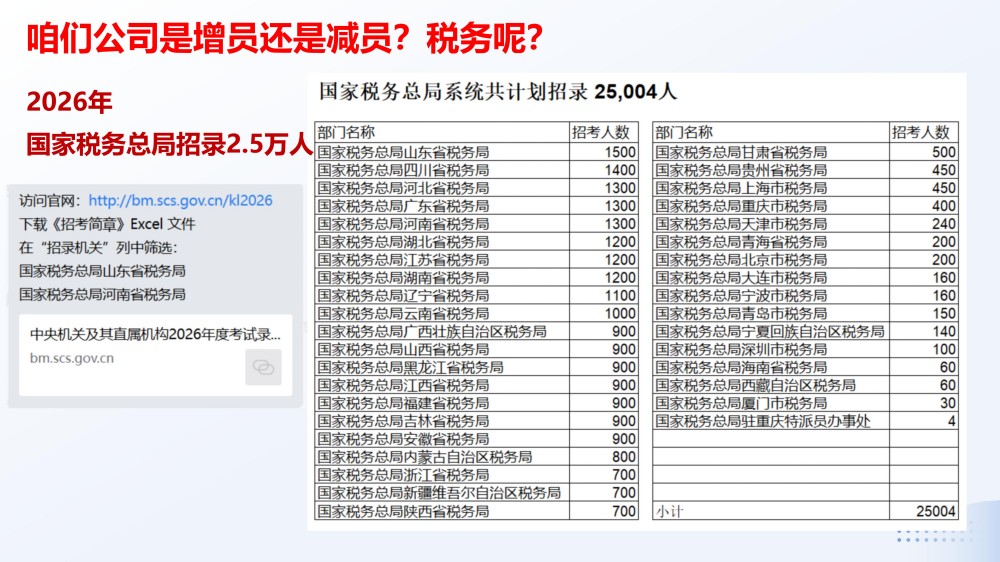The height and width of the screenshot is (562, 1000).
Task: Select row 国家税务总局广西壮族自治区税务局
Action: (476, 331)
